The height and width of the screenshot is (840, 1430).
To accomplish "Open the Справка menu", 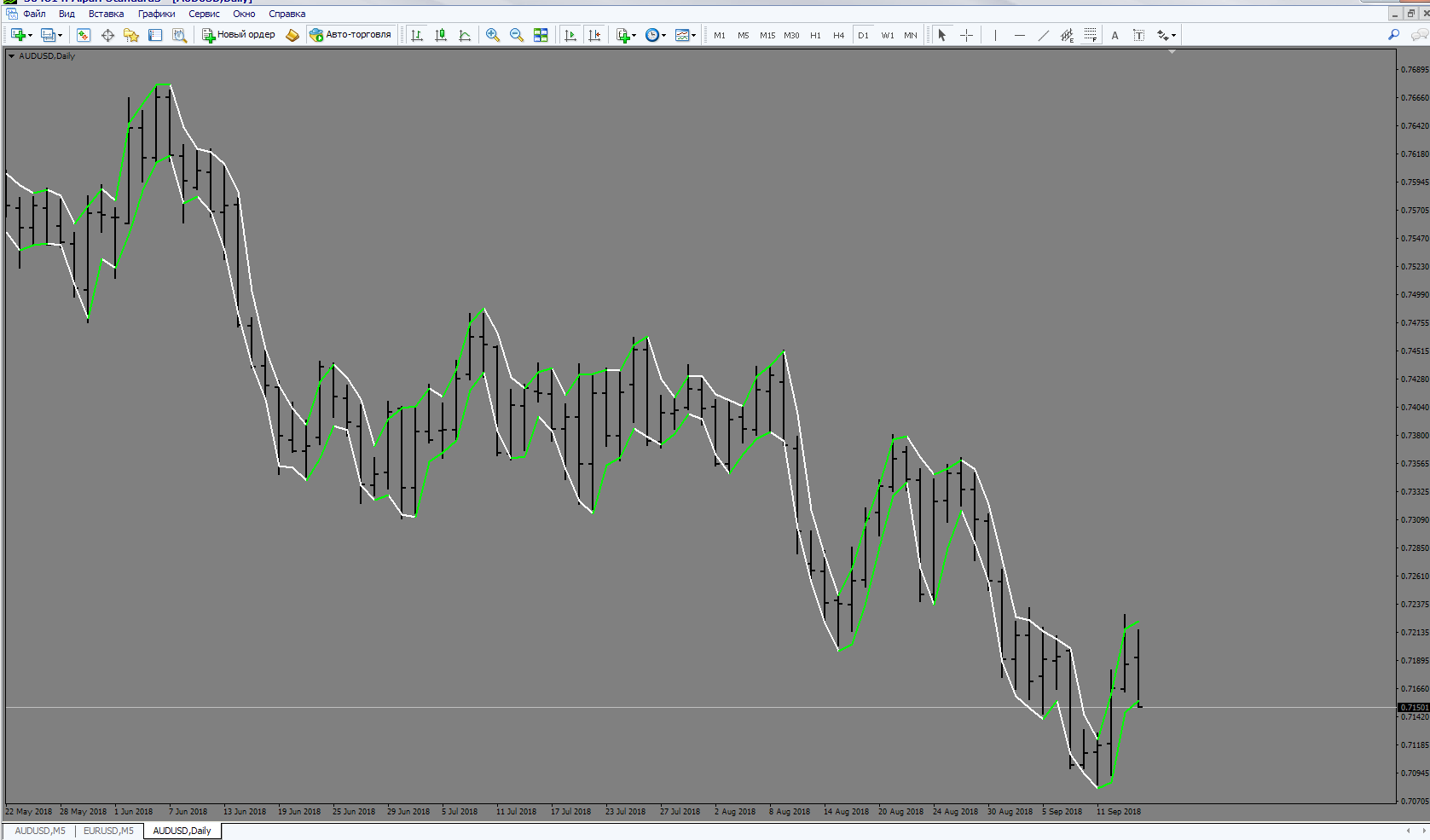I will pos(287,14).
